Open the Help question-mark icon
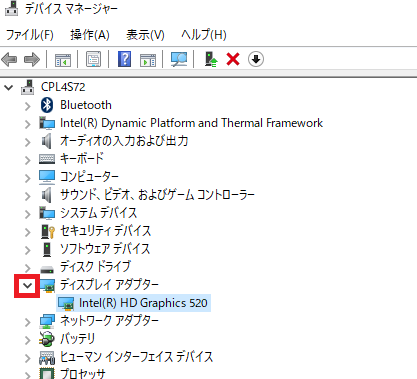 [124, 59]
